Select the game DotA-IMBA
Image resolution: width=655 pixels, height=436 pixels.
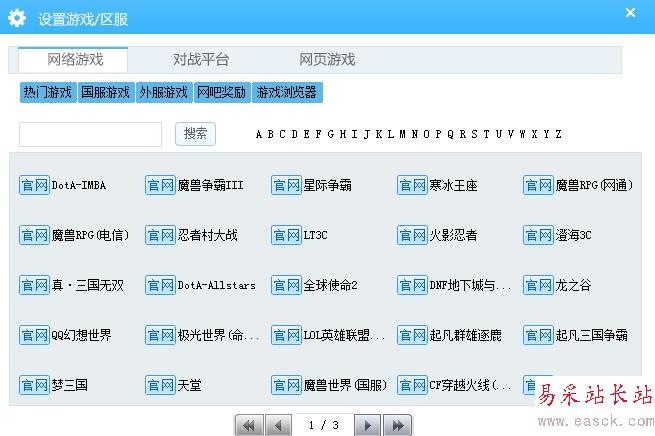tap(79, 185)
